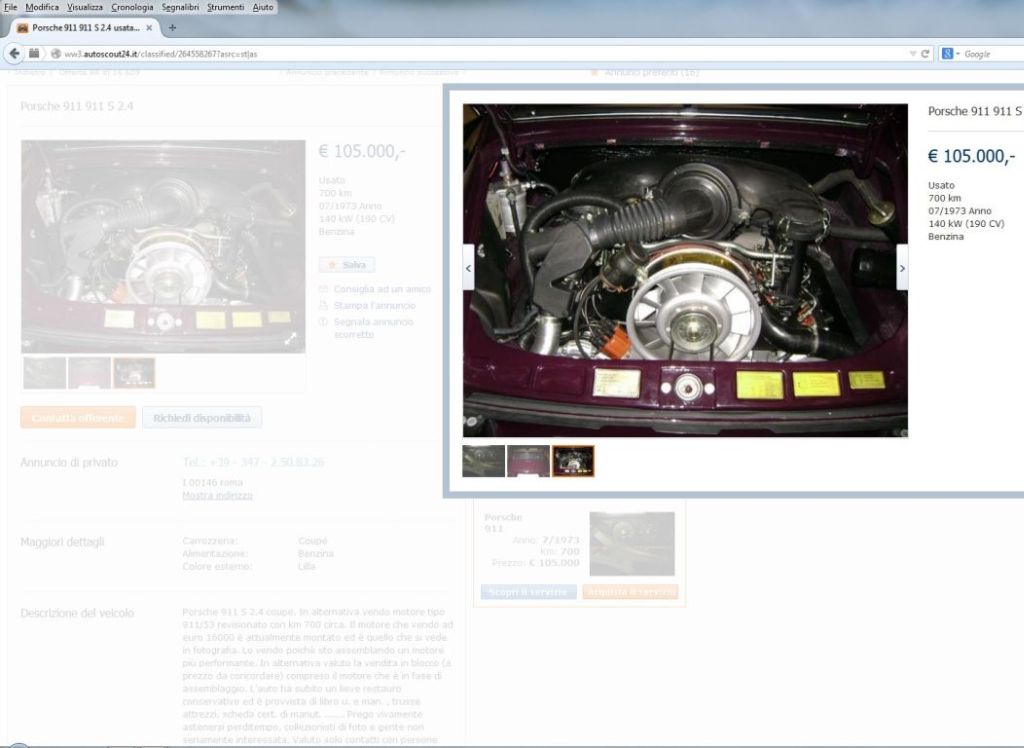The width and height of the screenshot is (1024, 748).
Task: Click the 07/1973 Anno text in lightbox
Action: tap(959, 211)
